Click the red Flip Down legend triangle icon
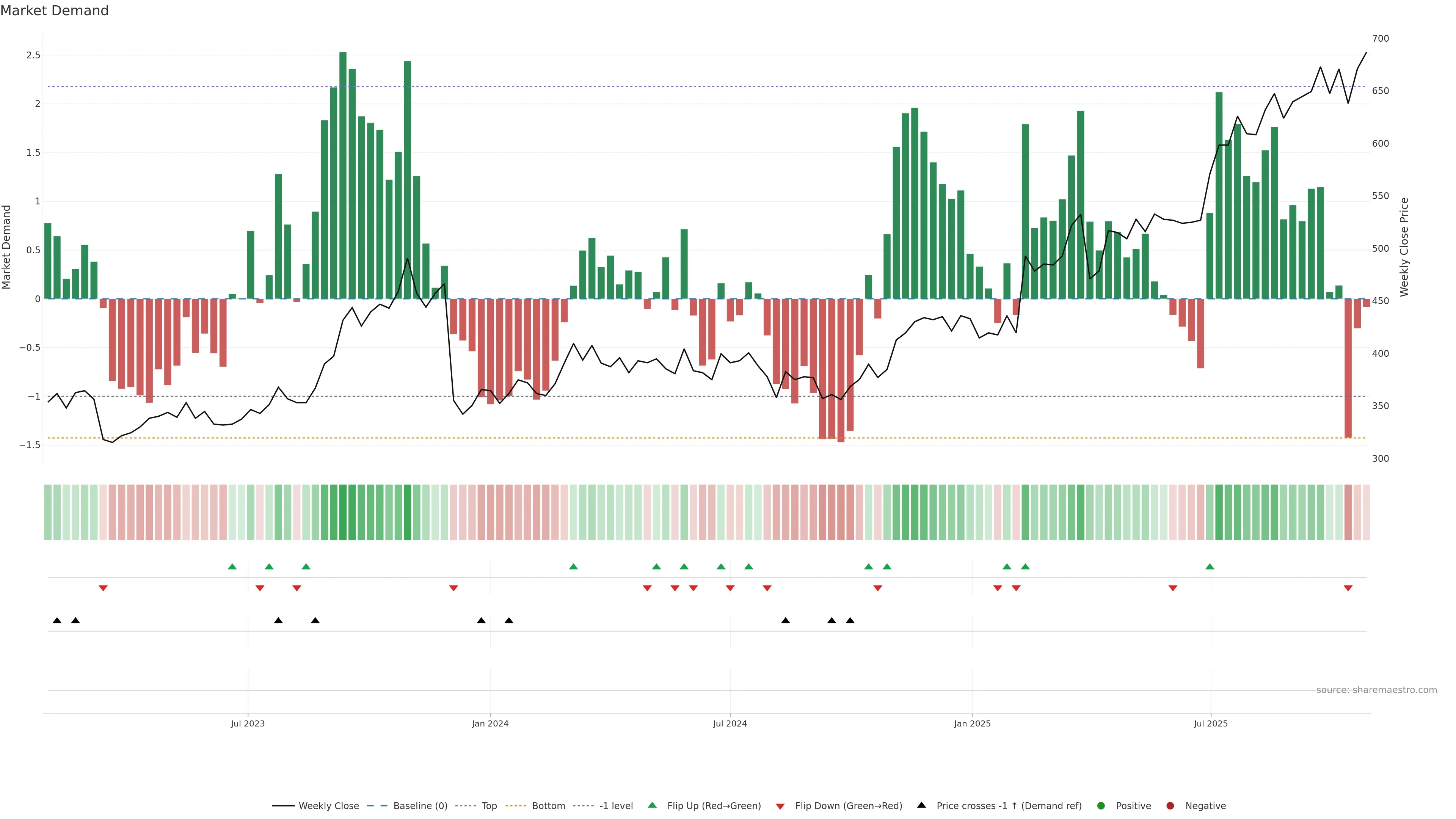The image size is (1456, 819). tap(780, 806)
